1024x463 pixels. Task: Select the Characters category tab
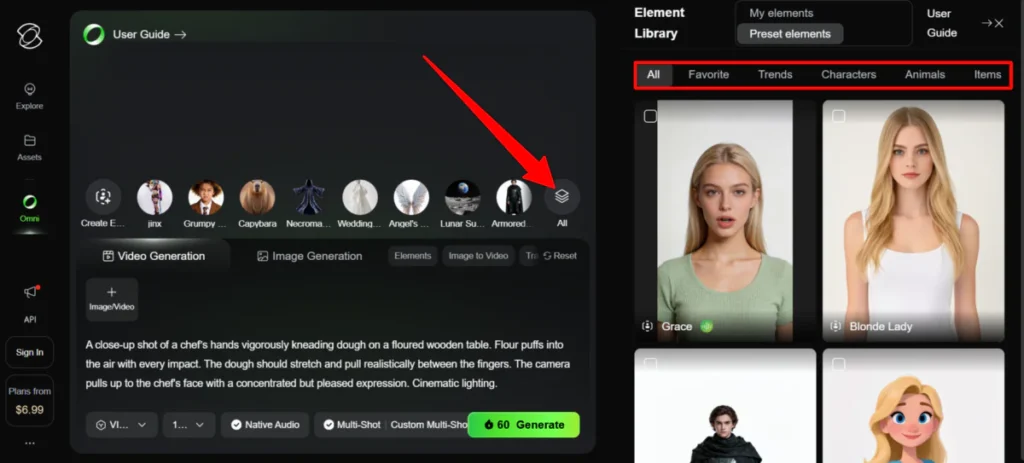[848, 75]
